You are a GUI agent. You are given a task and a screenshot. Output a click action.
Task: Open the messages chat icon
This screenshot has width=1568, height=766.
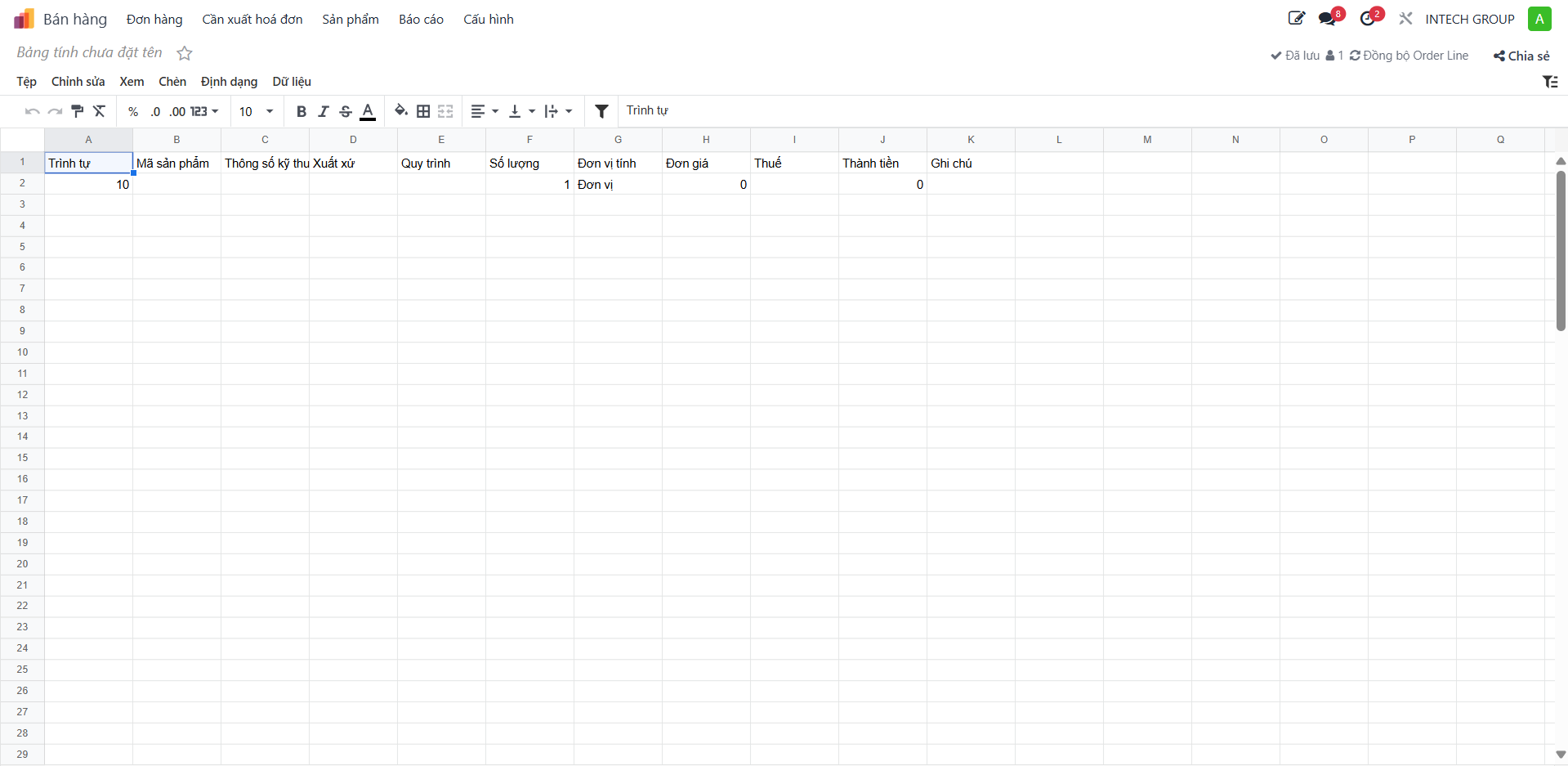[1328, 19]
